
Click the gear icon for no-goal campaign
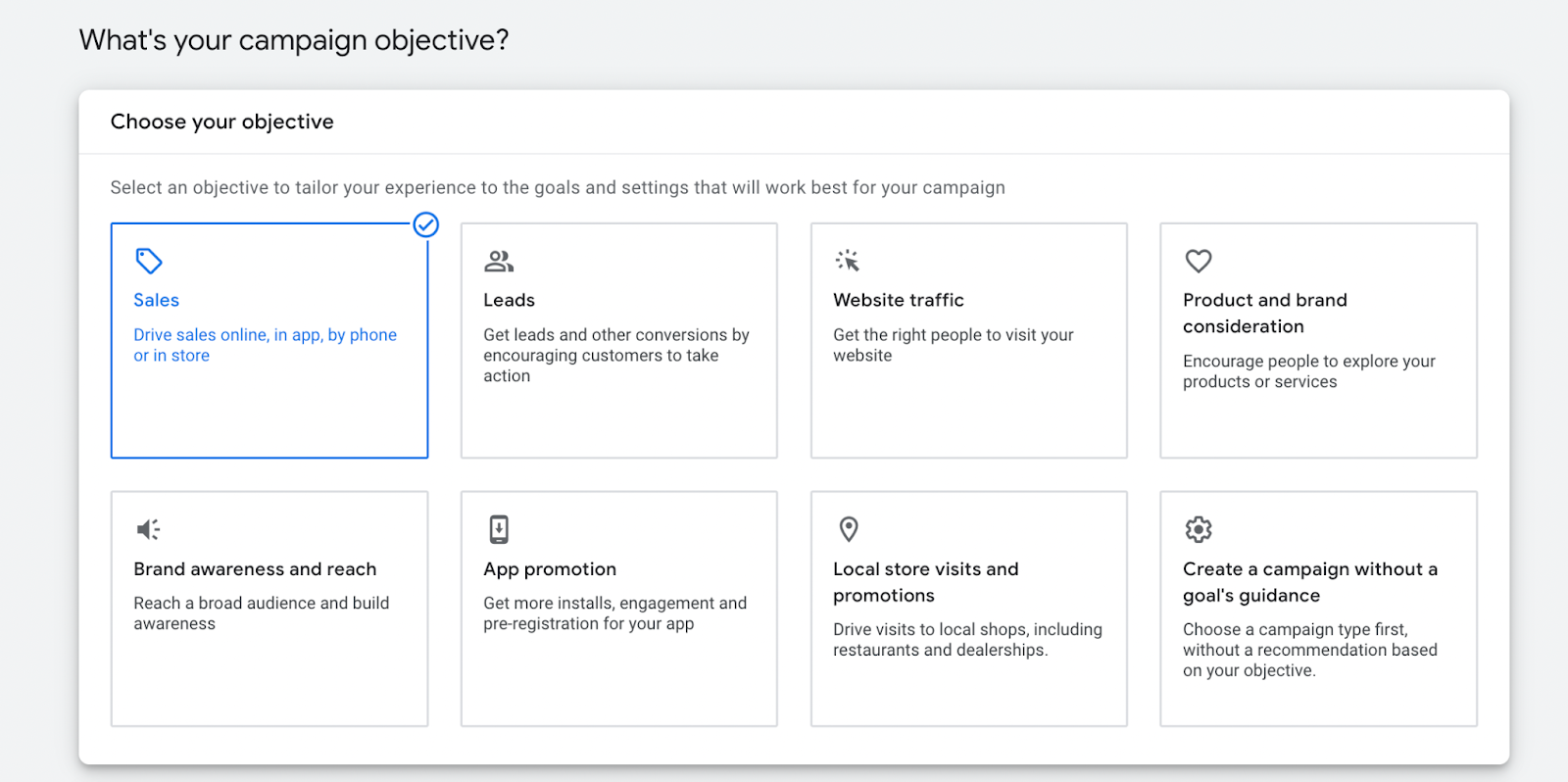coord(1198,529)
